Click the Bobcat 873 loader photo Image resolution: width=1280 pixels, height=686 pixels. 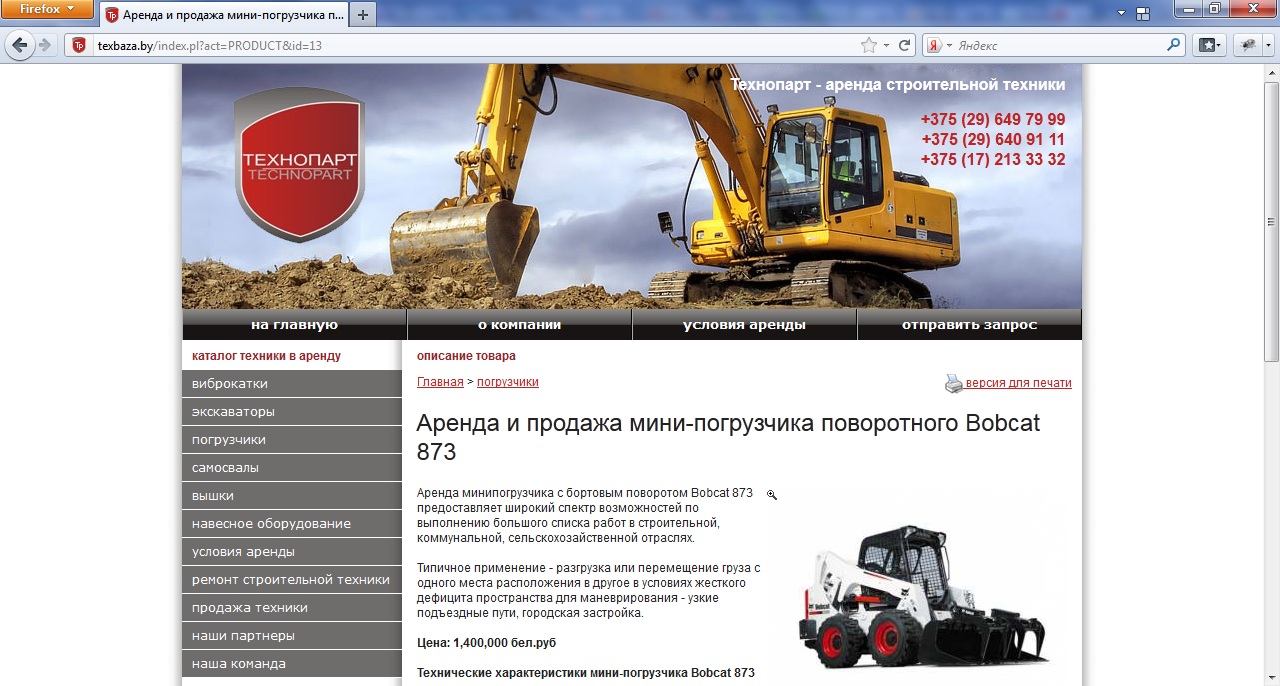pos(922,598)
